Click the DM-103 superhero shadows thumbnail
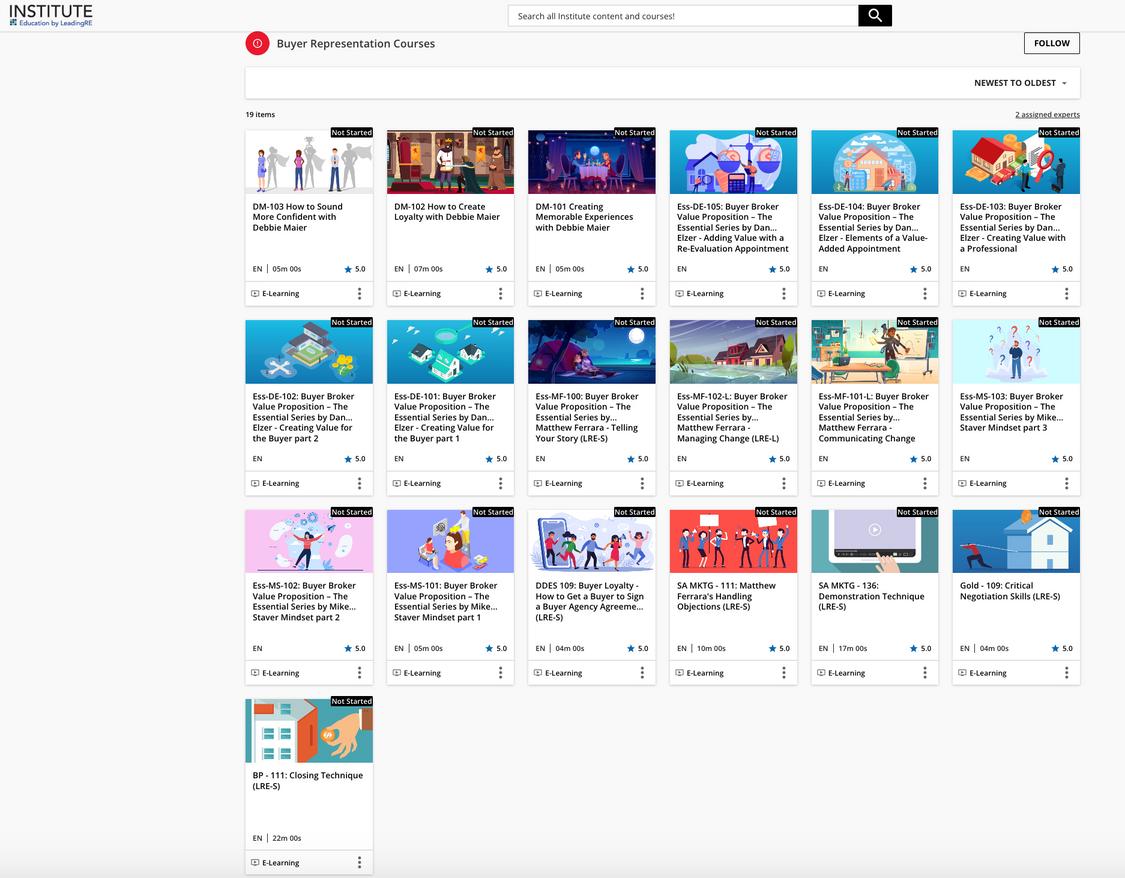The image size is (1125, 878). (309, 162)
